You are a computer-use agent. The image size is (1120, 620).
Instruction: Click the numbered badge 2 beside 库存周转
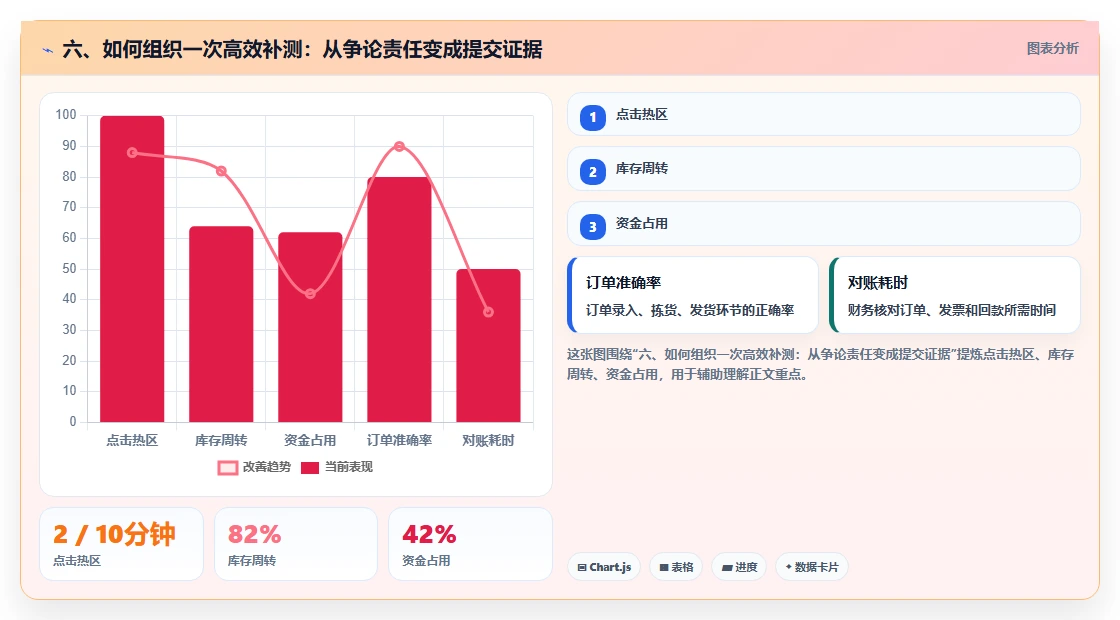(592, 172)
